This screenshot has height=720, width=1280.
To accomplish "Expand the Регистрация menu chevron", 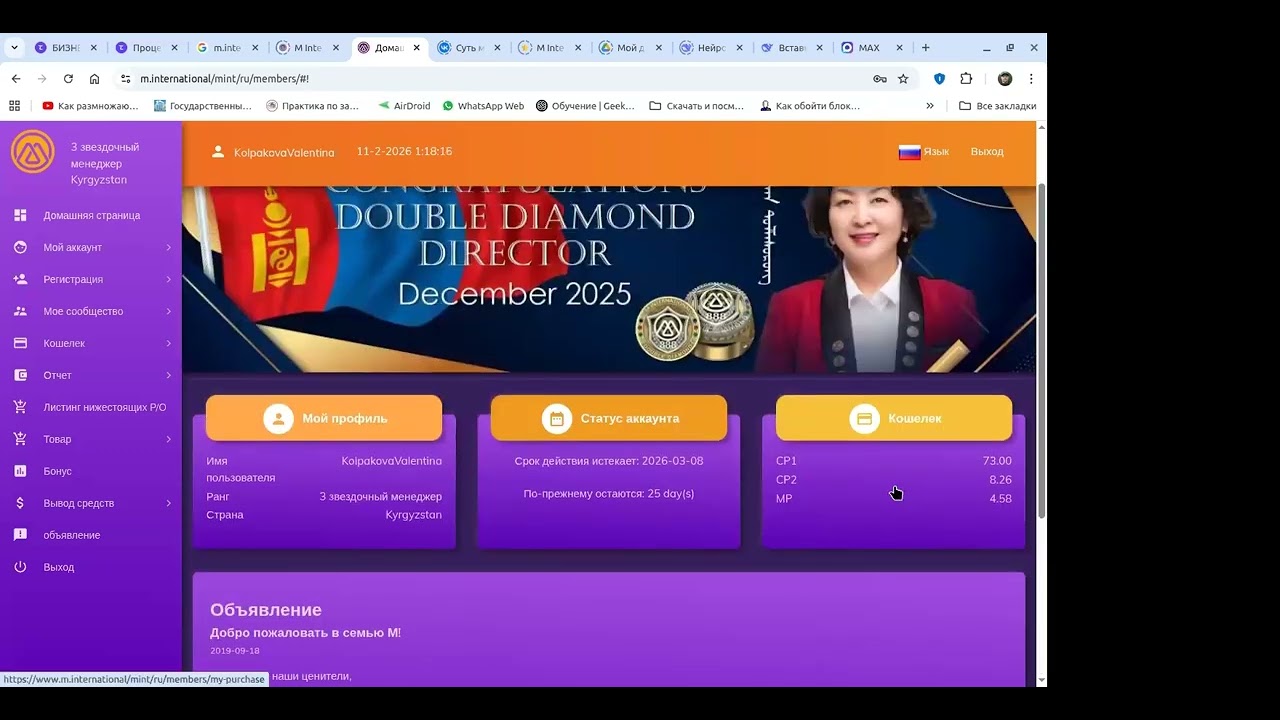I will click(x=168, y=279).
